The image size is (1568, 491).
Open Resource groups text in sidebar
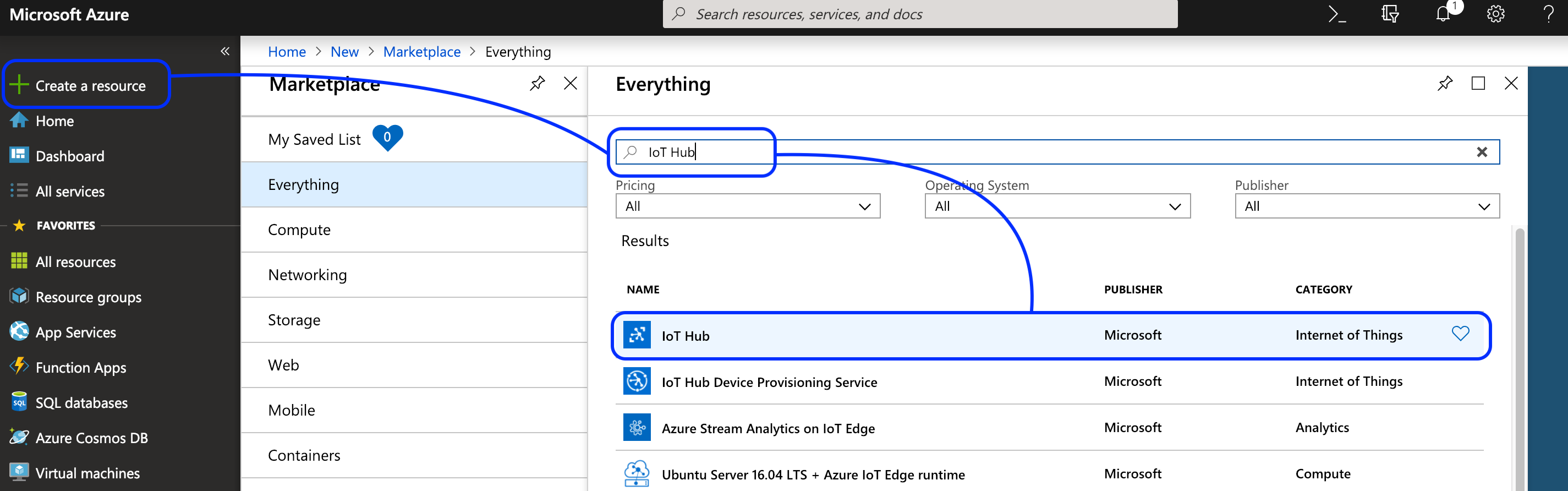click(88, 297)
